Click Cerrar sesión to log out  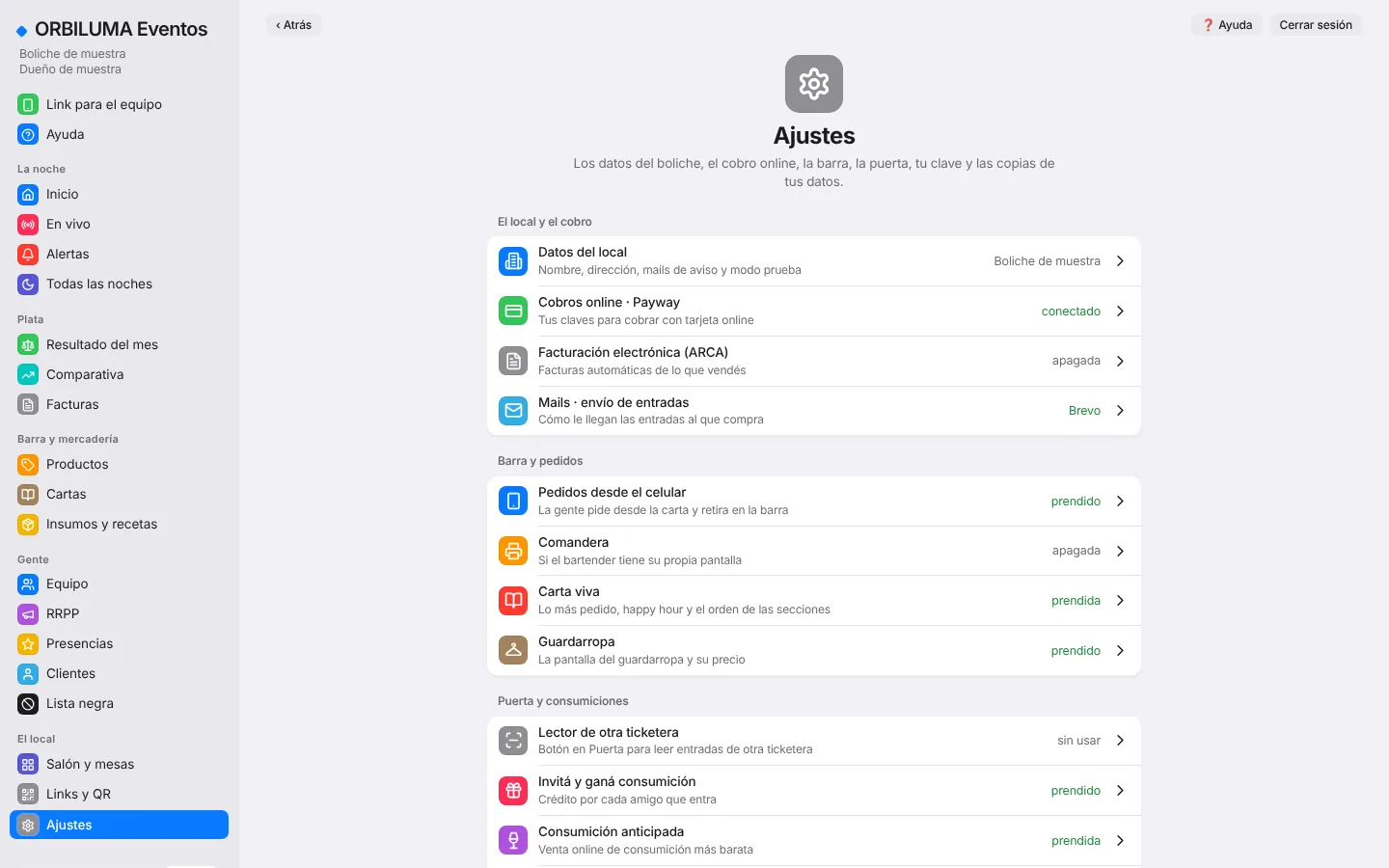(x=1316, y=25)
